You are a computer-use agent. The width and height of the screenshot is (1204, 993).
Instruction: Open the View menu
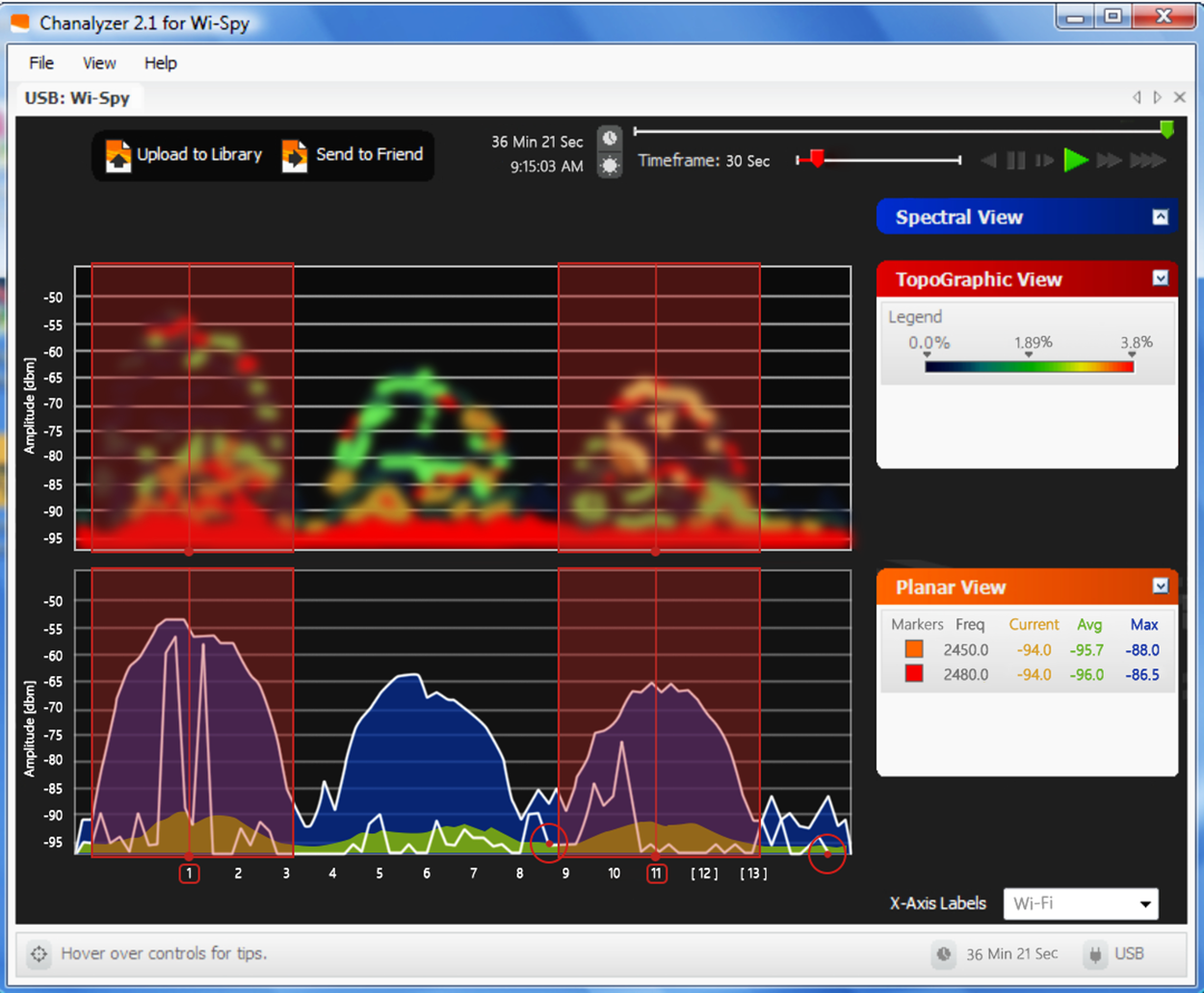point(99,64)
